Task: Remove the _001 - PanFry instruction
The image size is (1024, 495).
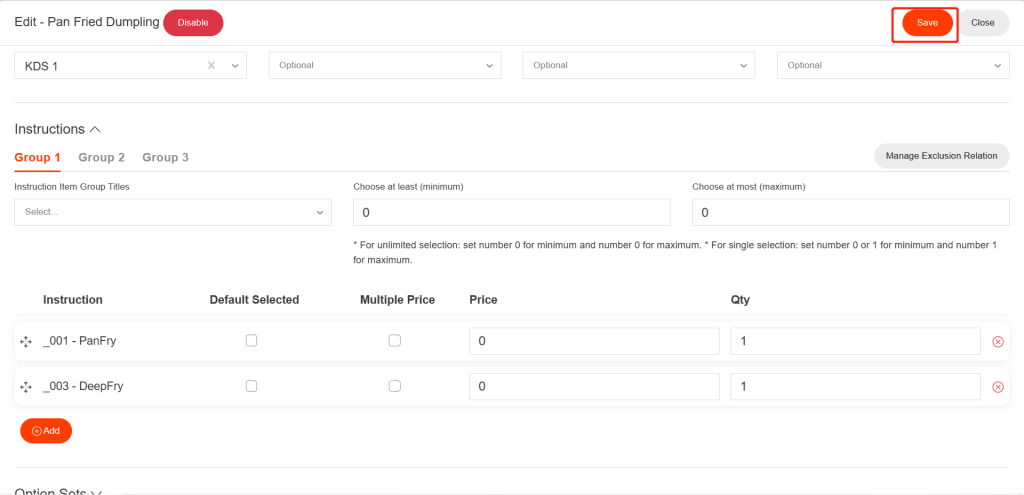Action: tap(997, 342)
